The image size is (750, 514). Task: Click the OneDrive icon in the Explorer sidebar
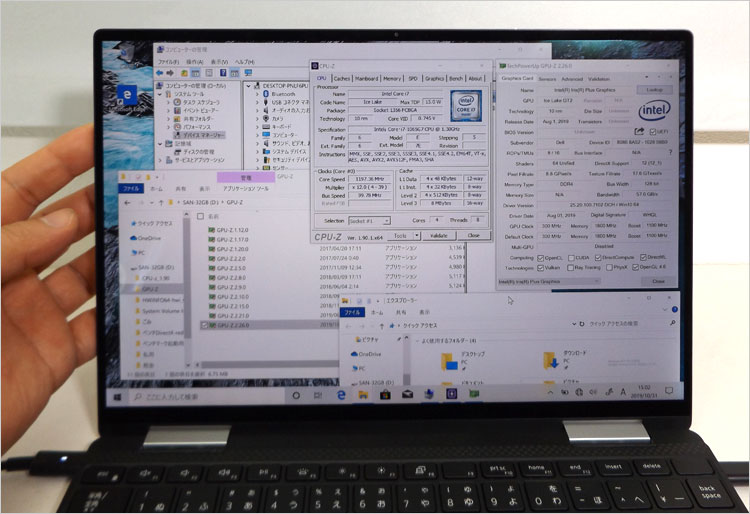(x=148, y=238)
